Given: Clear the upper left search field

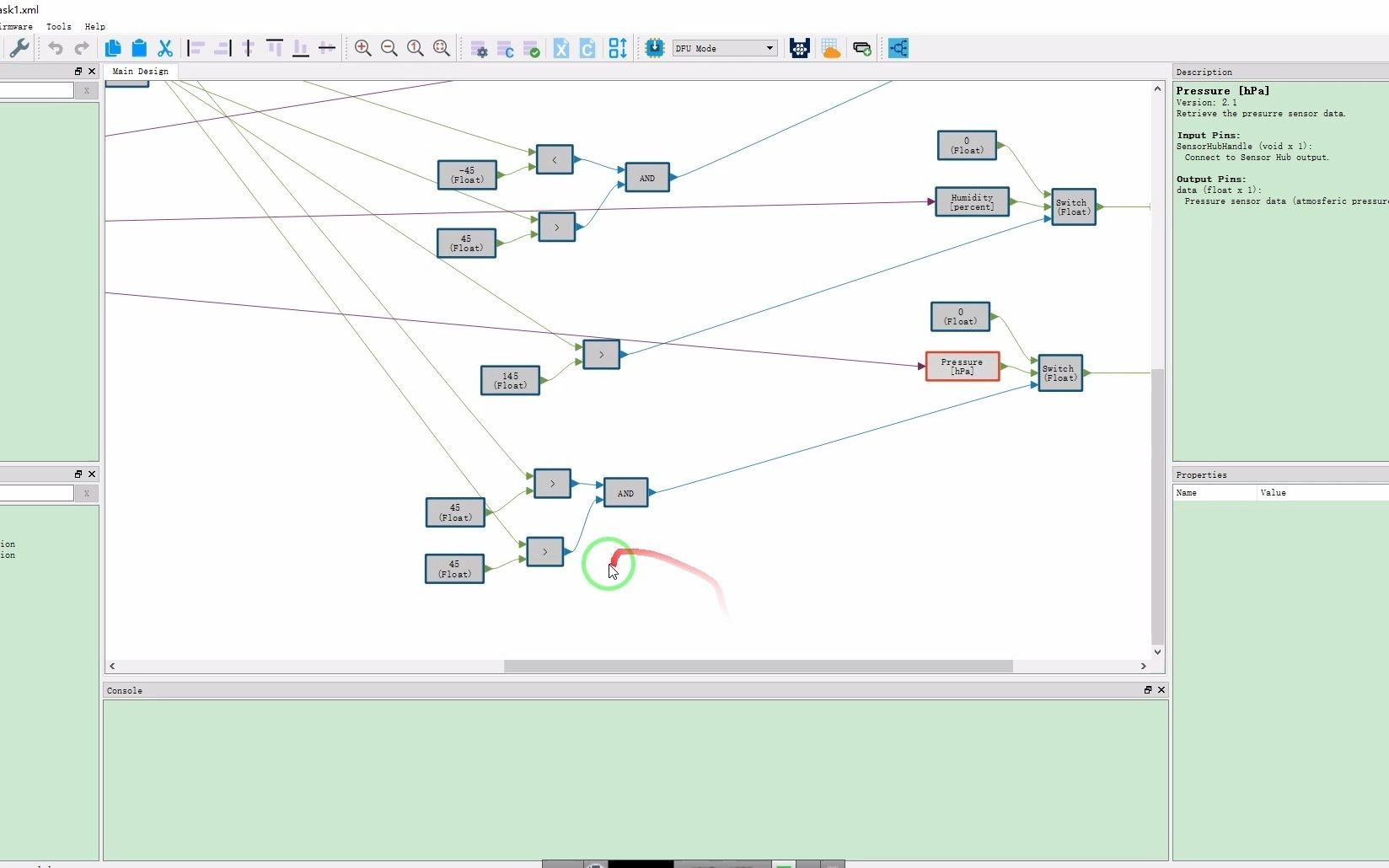Looking at the screenshot, I should (86, 90).
